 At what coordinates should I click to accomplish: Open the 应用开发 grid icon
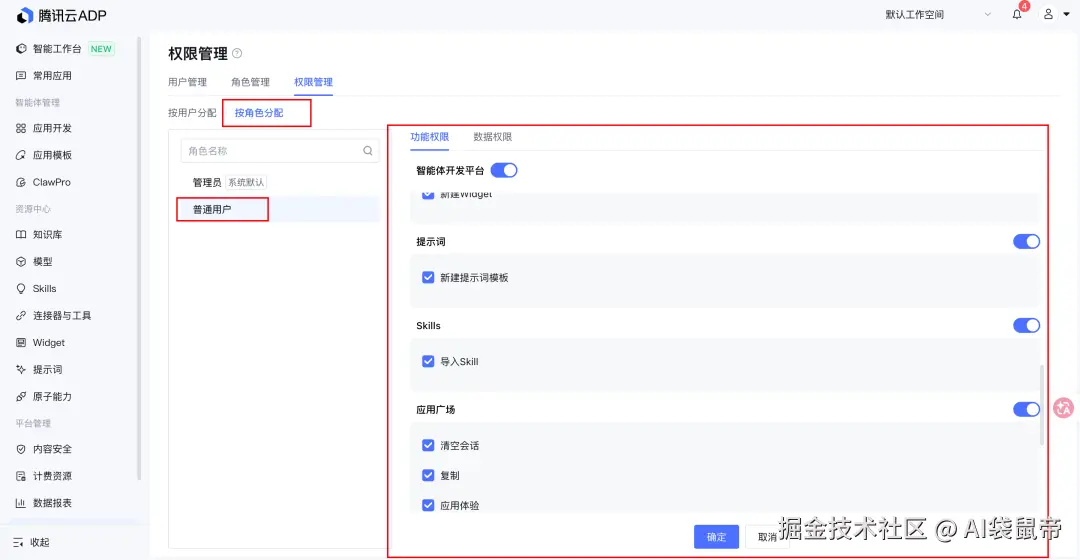pos(21,128)
